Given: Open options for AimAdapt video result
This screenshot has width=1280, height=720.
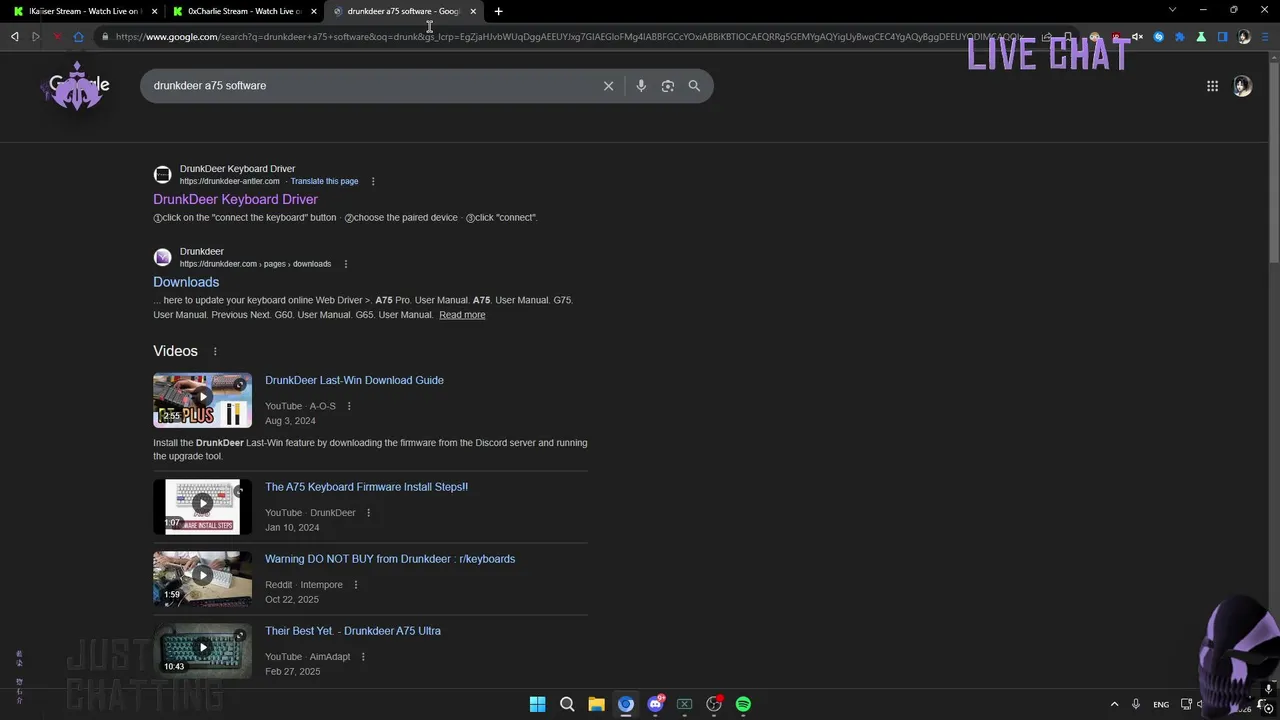Looking at the screenshot, I should point(363,657).
